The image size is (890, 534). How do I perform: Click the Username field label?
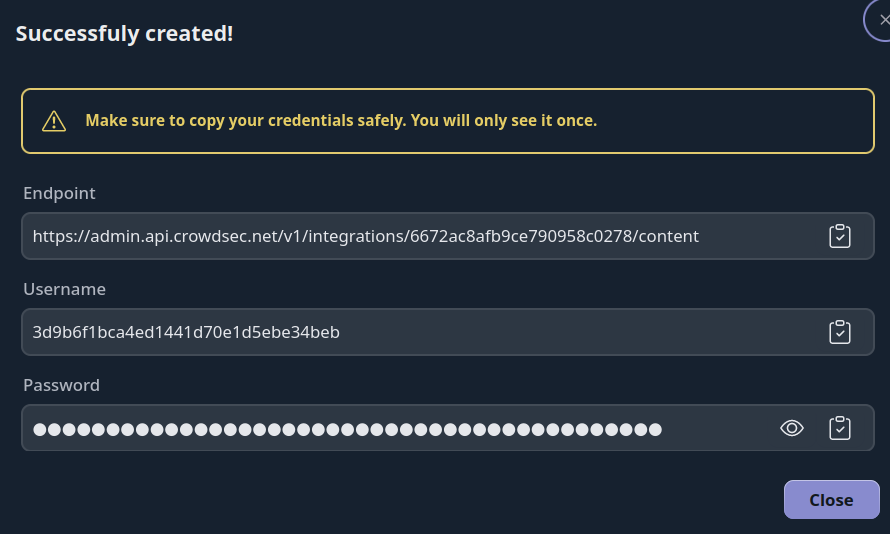click(x=64, y=289)
